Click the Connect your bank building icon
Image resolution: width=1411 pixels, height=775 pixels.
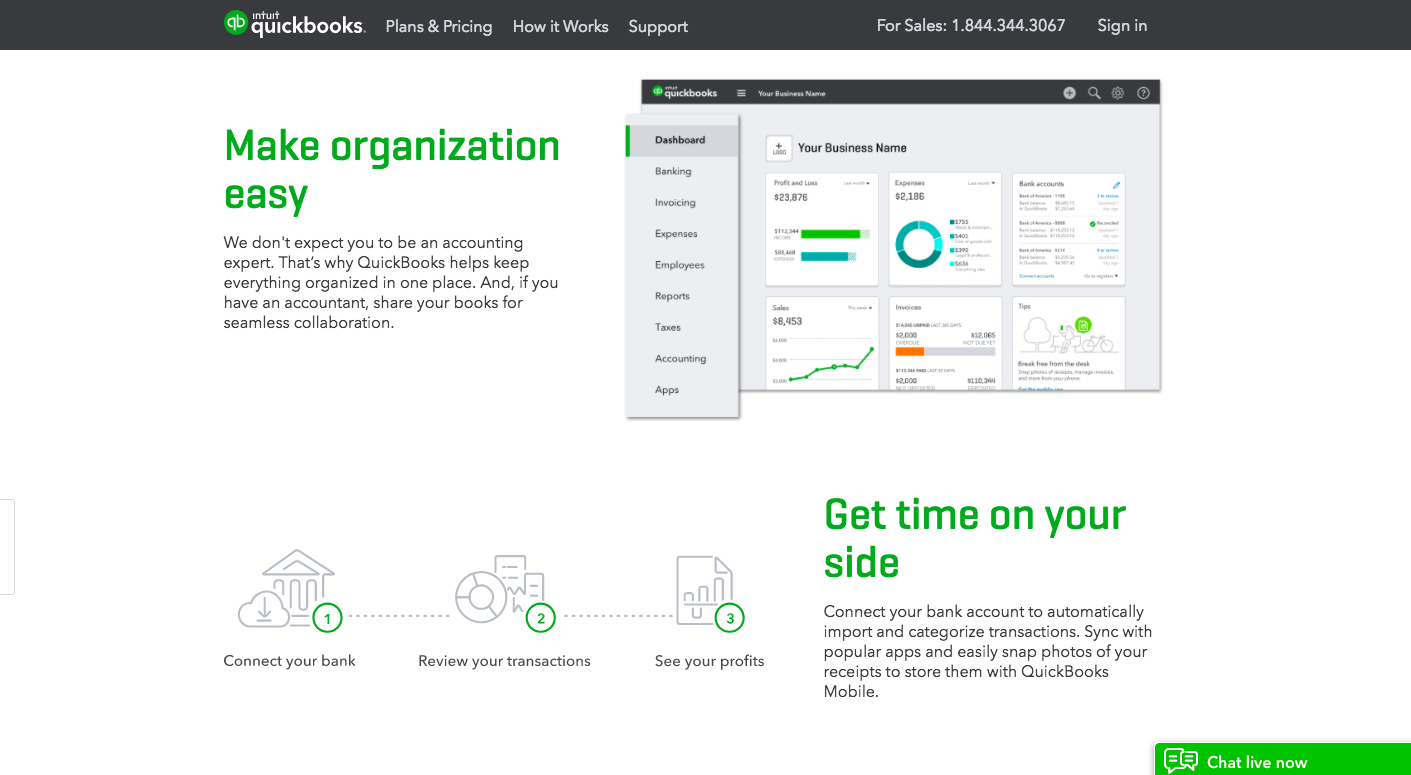tap(285, 589)
